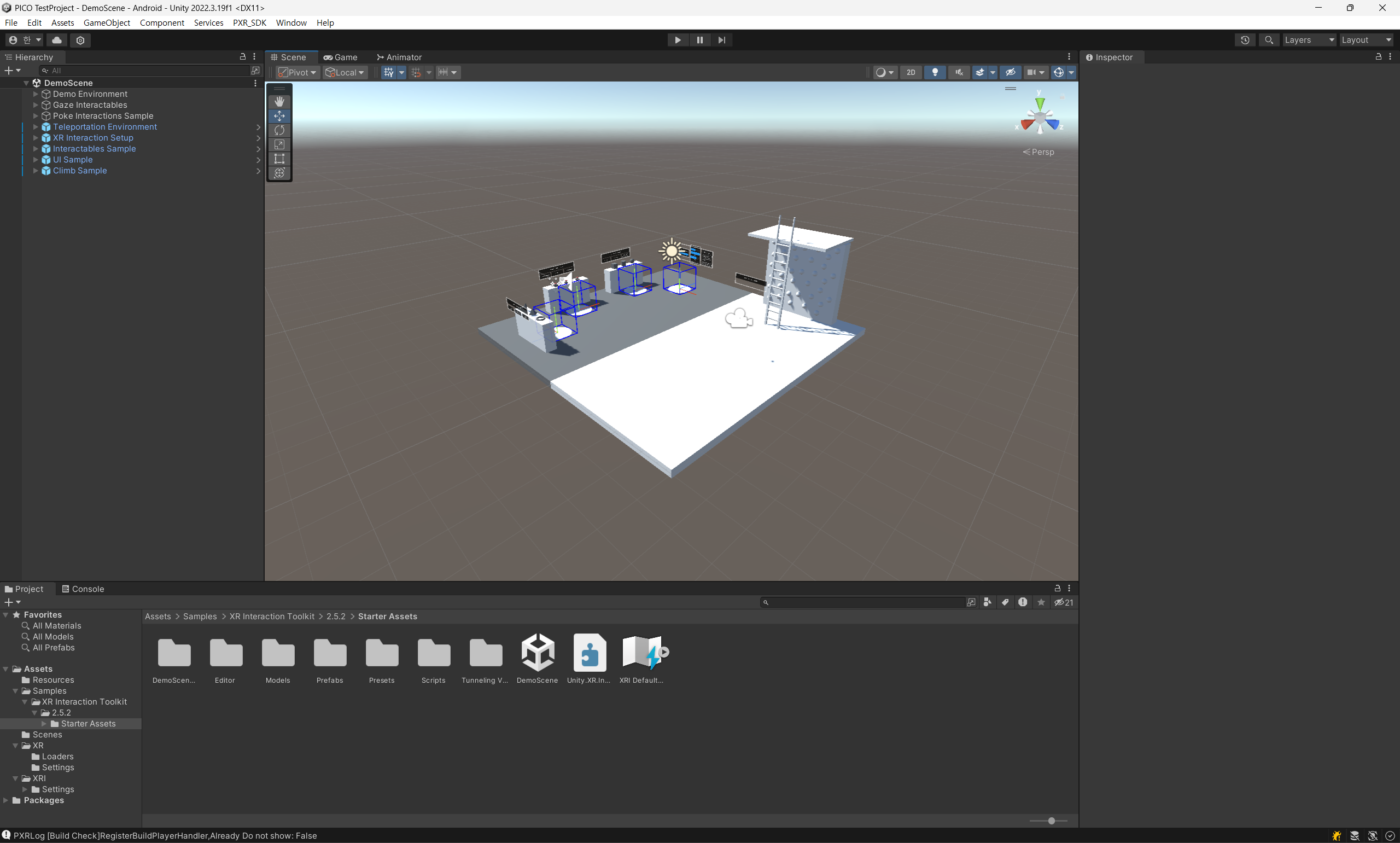Screen dimensions: 1400x843
Task: Select the Scale tool
Action: click(x=279, y=144)
